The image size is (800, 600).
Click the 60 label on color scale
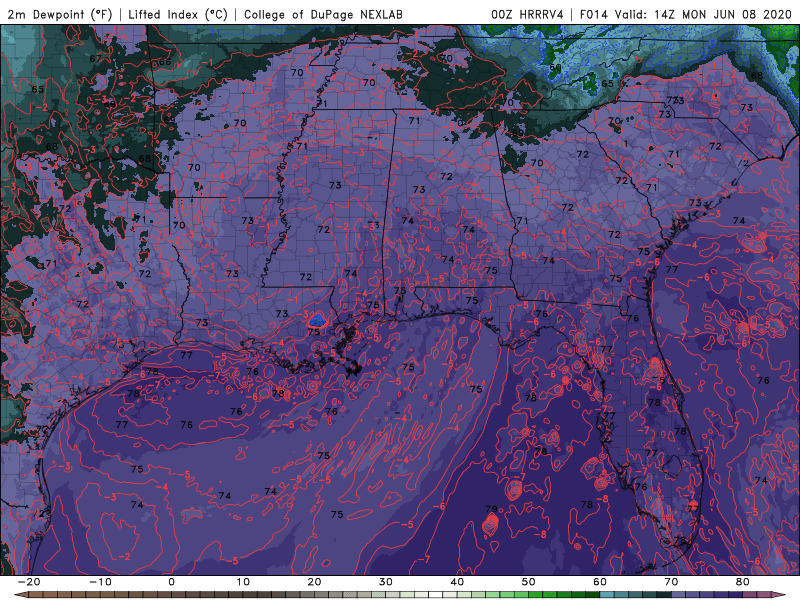pyautogui.click(x=600, y=582)
